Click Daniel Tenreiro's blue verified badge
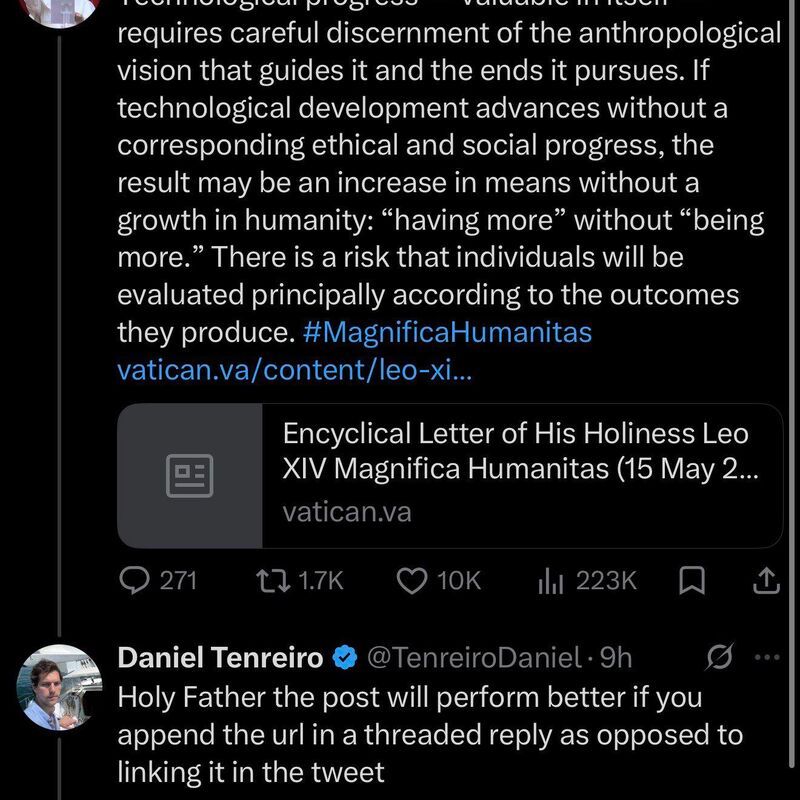 pyautogui.click(x=345, y=658)
